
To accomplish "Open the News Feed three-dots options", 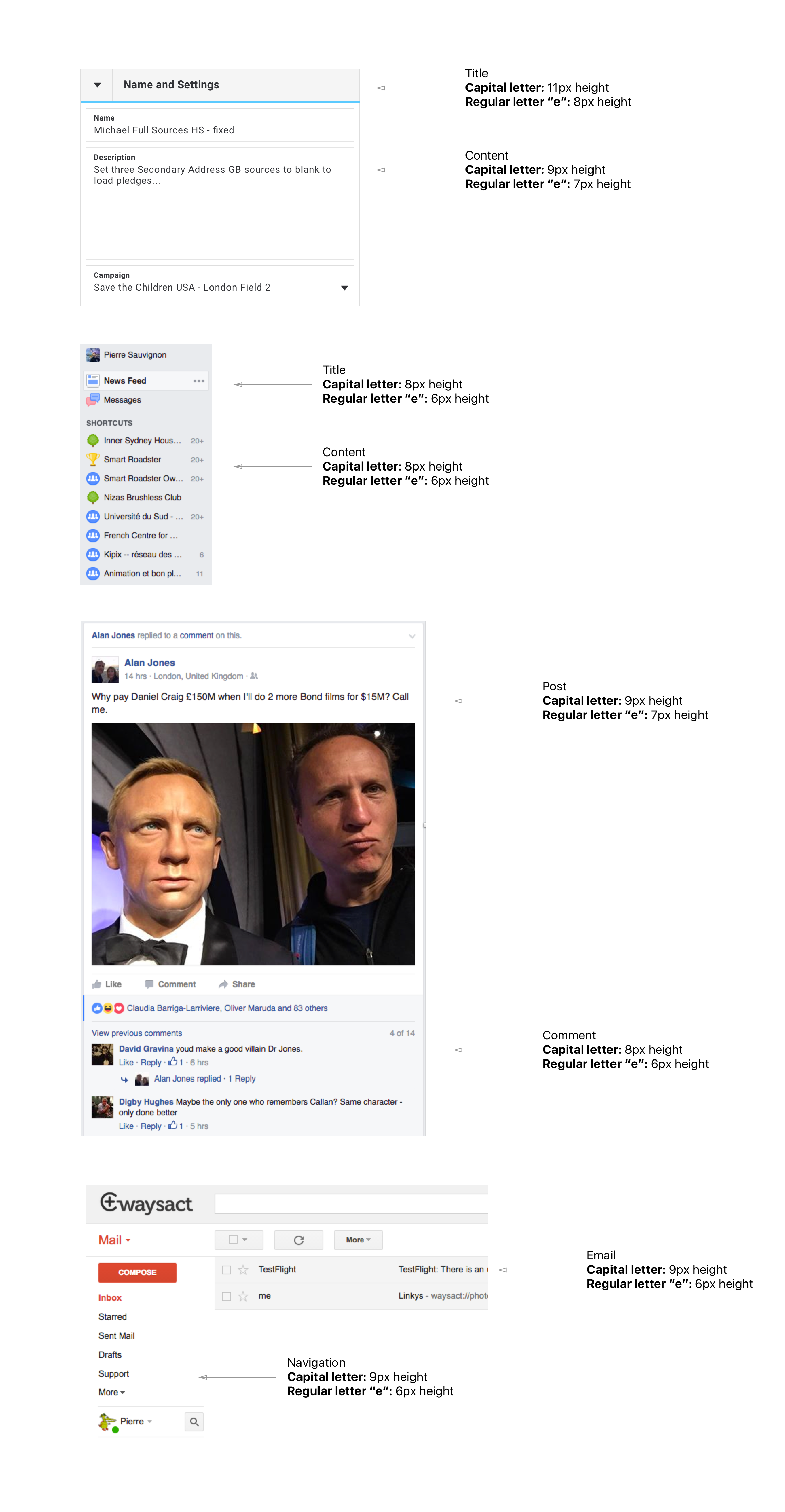I will [199, 381].
